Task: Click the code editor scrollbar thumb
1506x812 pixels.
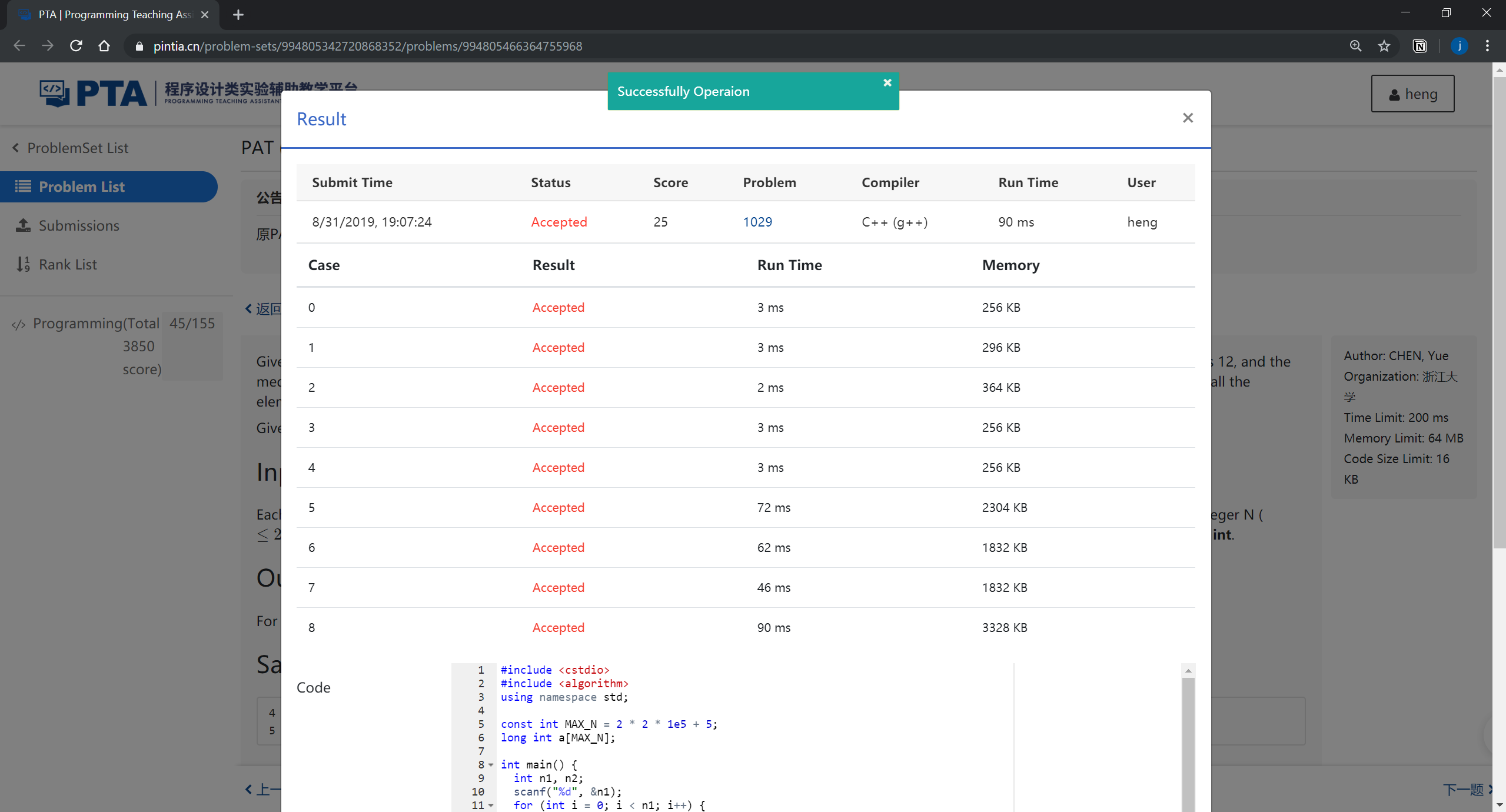Action: [x=1188, y=744]
